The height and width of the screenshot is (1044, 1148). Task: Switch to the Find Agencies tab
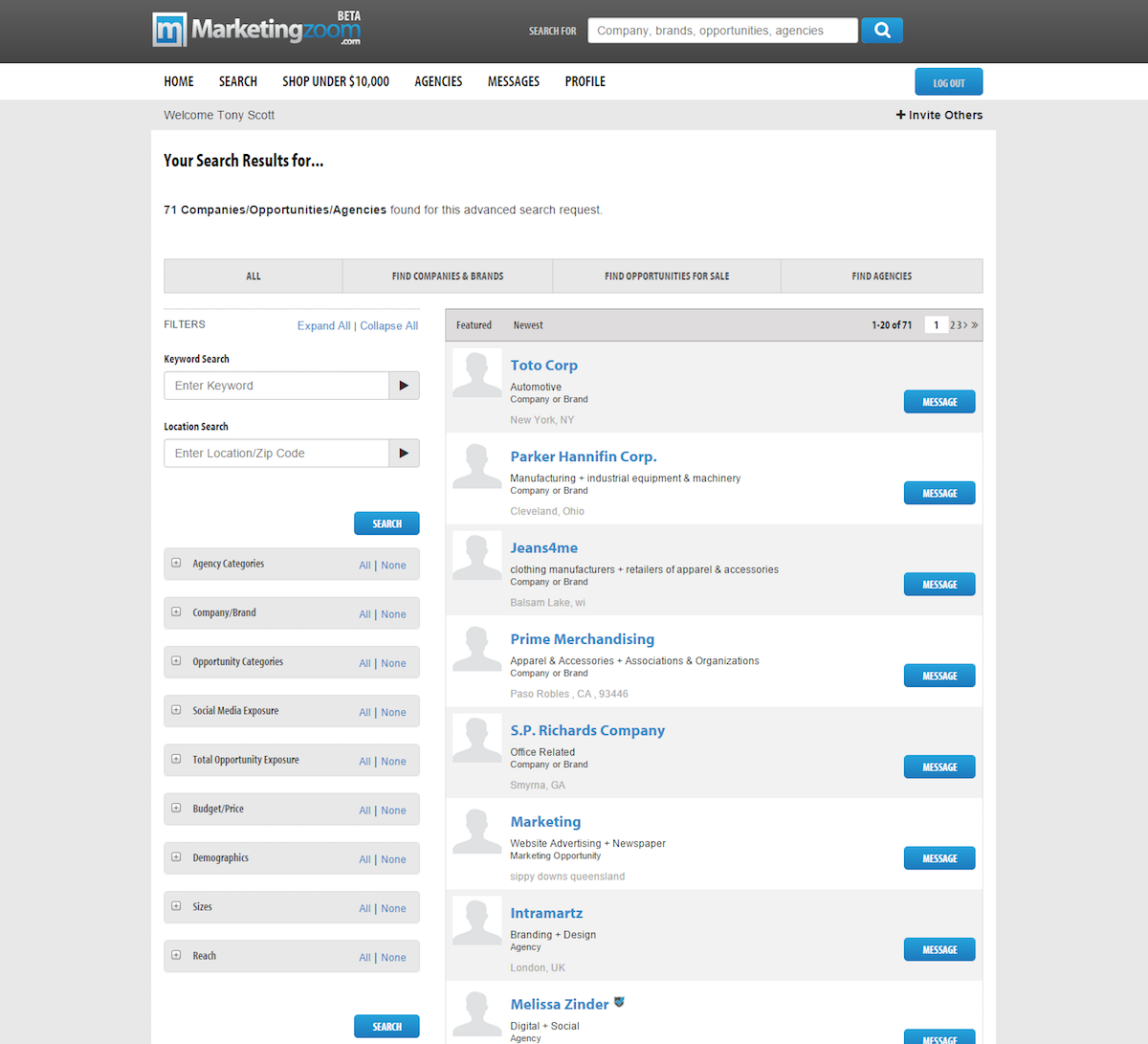coord(882,277)
